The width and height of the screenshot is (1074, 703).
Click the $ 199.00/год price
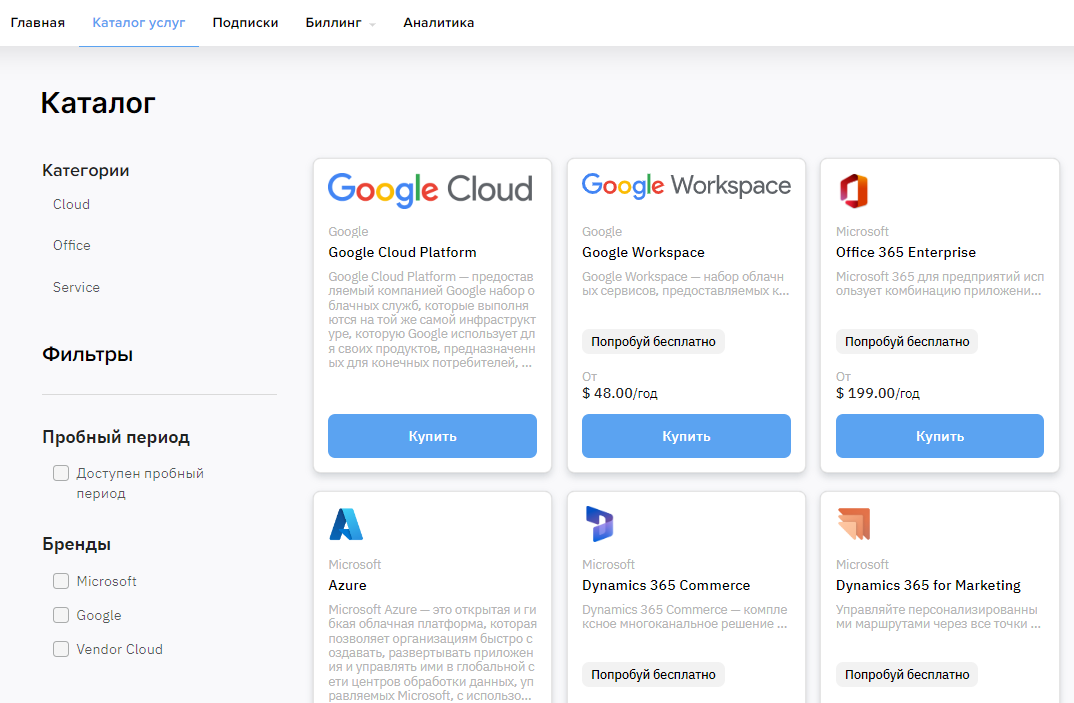[x=877, y=393]
